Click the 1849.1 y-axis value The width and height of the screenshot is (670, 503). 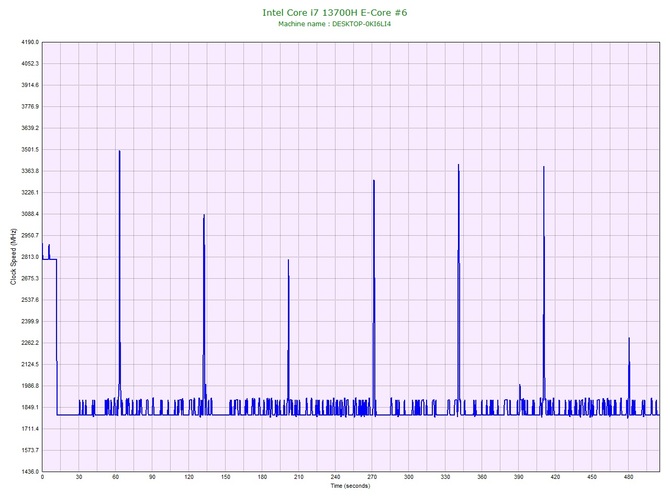click(x=30, y=407)
